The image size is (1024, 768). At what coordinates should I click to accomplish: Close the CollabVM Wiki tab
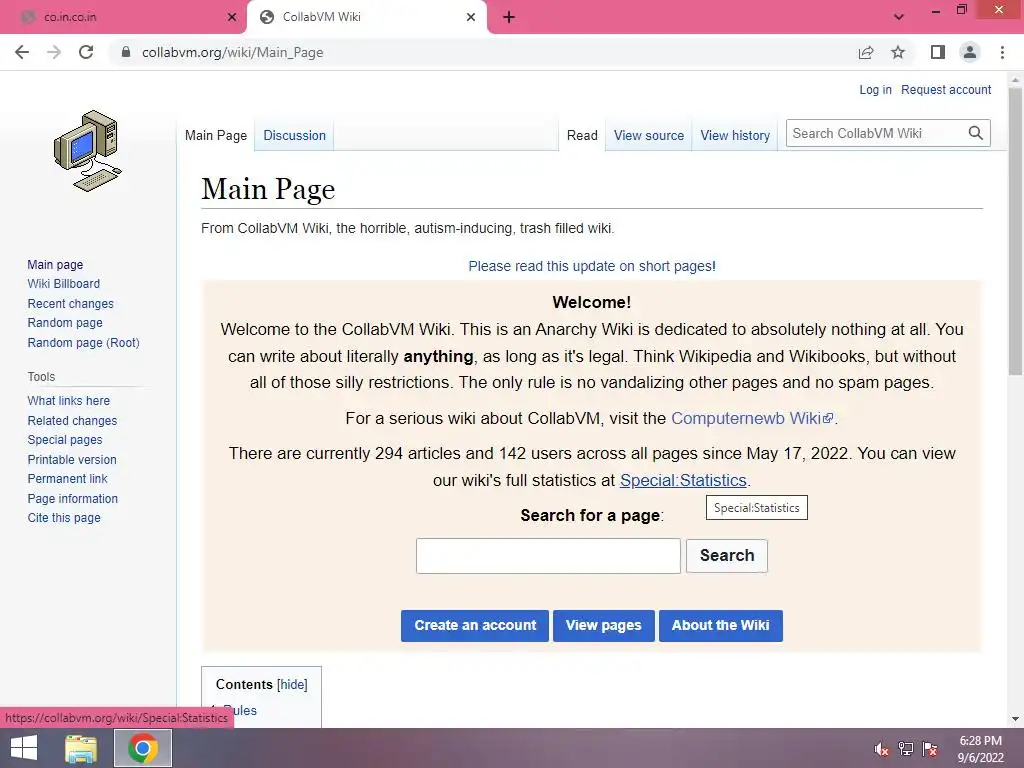tap(471, 17)
